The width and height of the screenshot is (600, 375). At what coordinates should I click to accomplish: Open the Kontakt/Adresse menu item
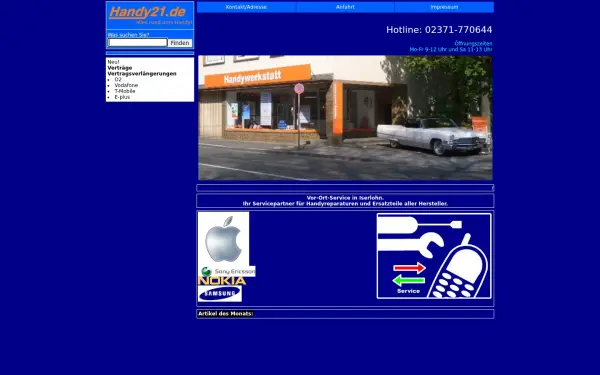coord(246,7)
